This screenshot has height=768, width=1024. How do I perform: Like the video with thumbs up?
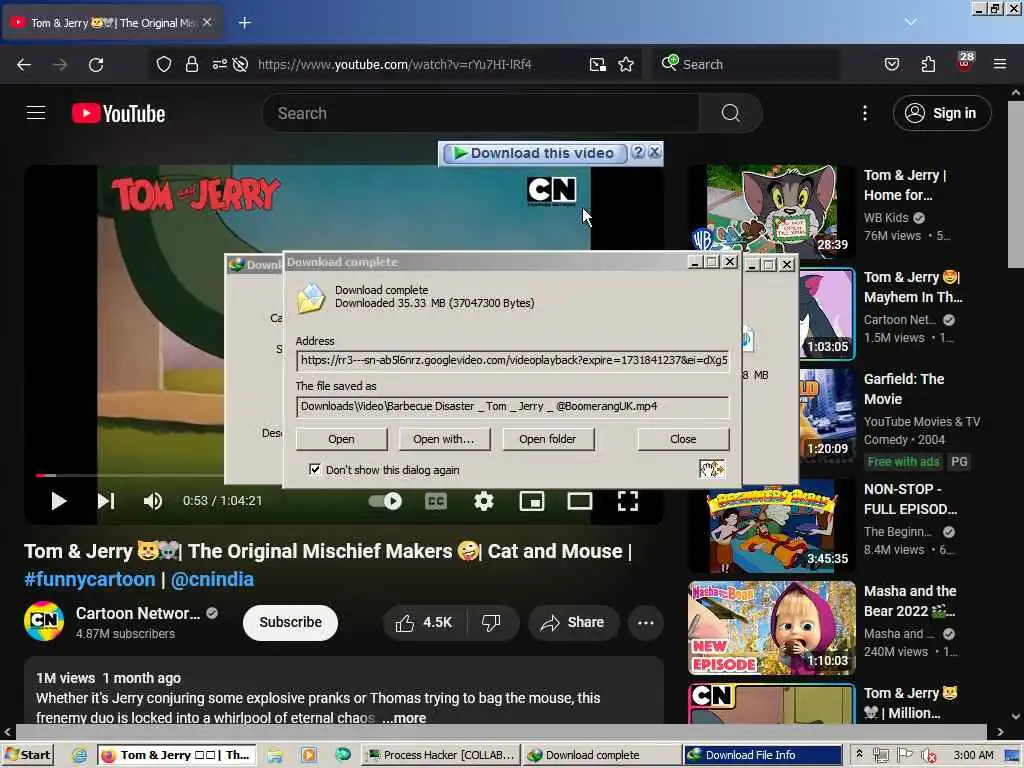tap(424, 622)
